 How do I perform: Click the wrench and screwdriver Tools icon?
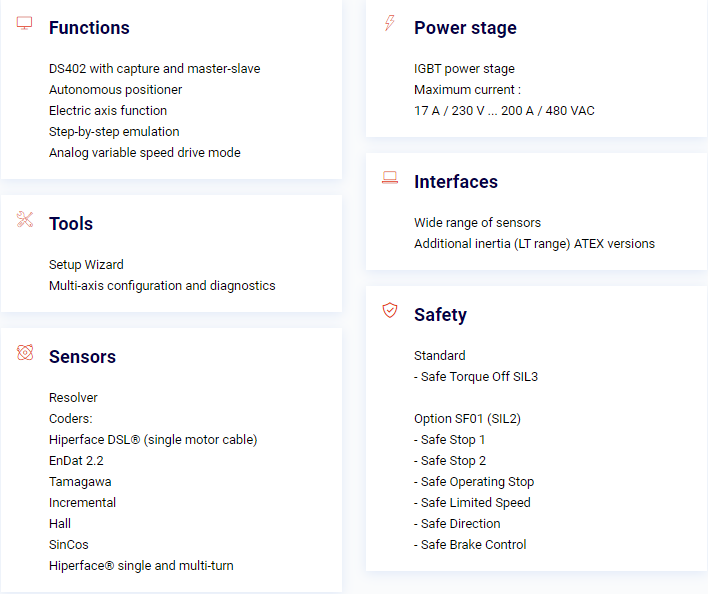tap(25, 219)
